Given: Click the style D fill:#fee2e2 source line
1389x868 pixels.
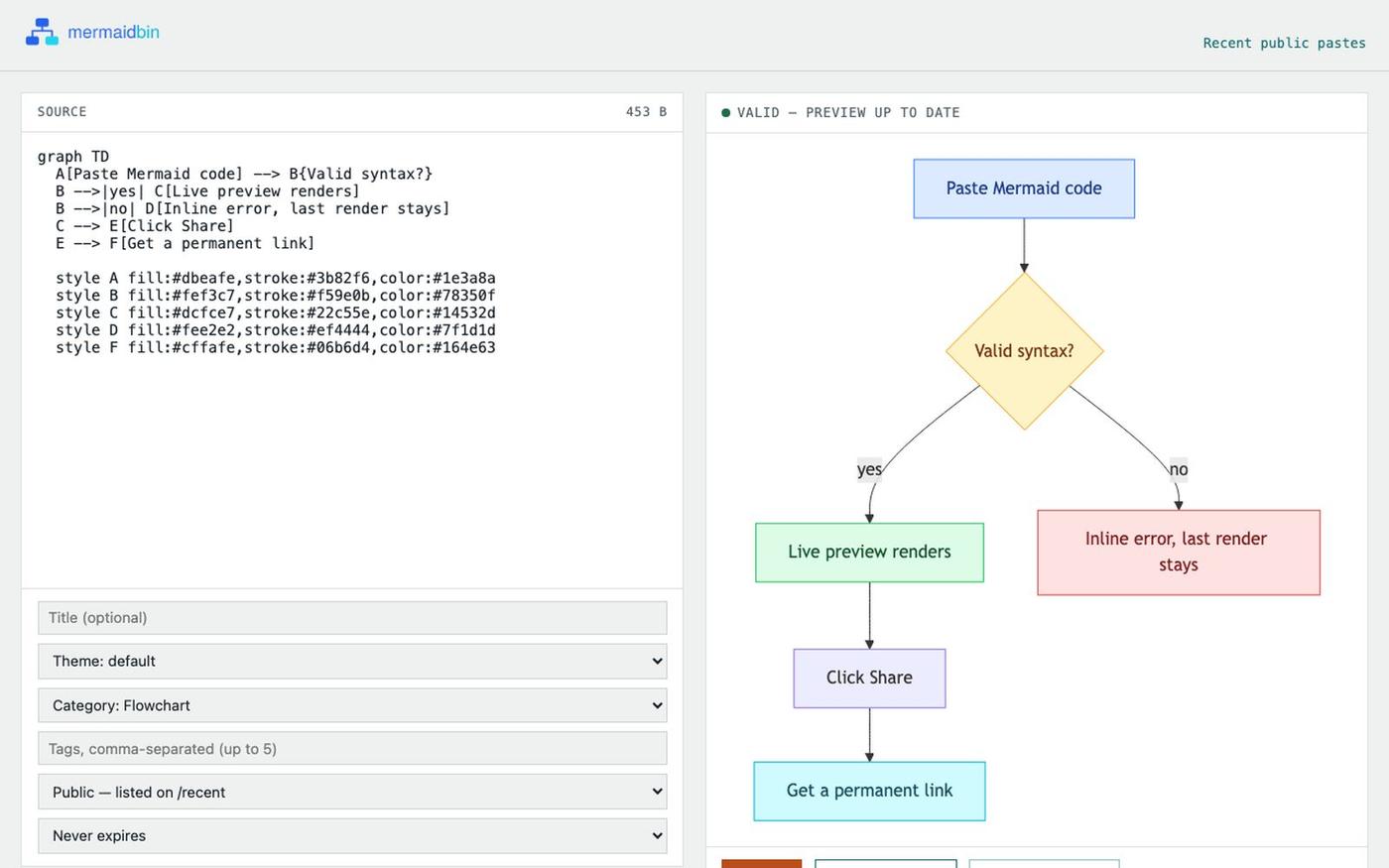Looking at the screenshot, I should point(275,330).
